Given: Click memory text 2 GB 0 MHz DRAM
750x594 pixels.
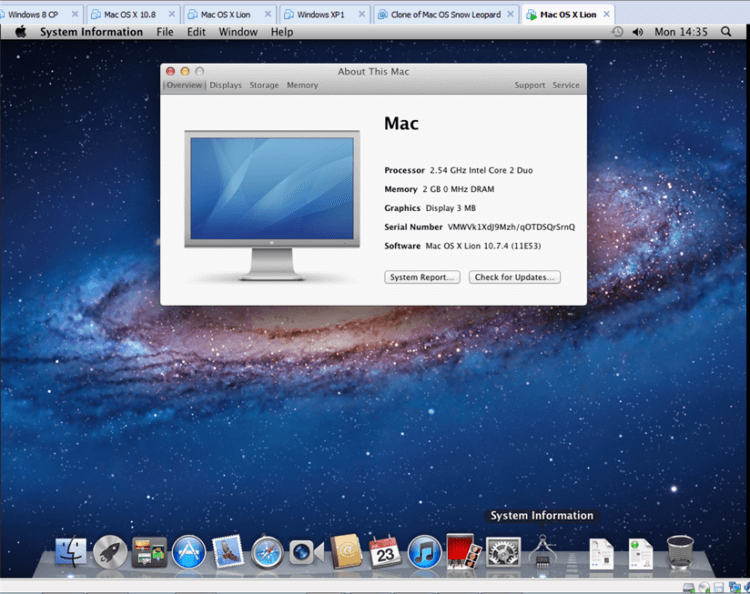Looking at the screenshot, I should click(458, 189).
